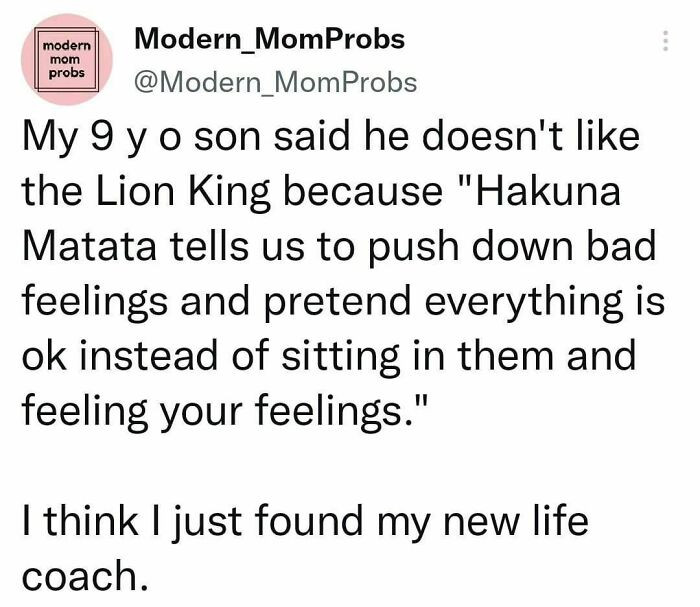Click the line "ok instead of sitting in them and"

(329, 355)
